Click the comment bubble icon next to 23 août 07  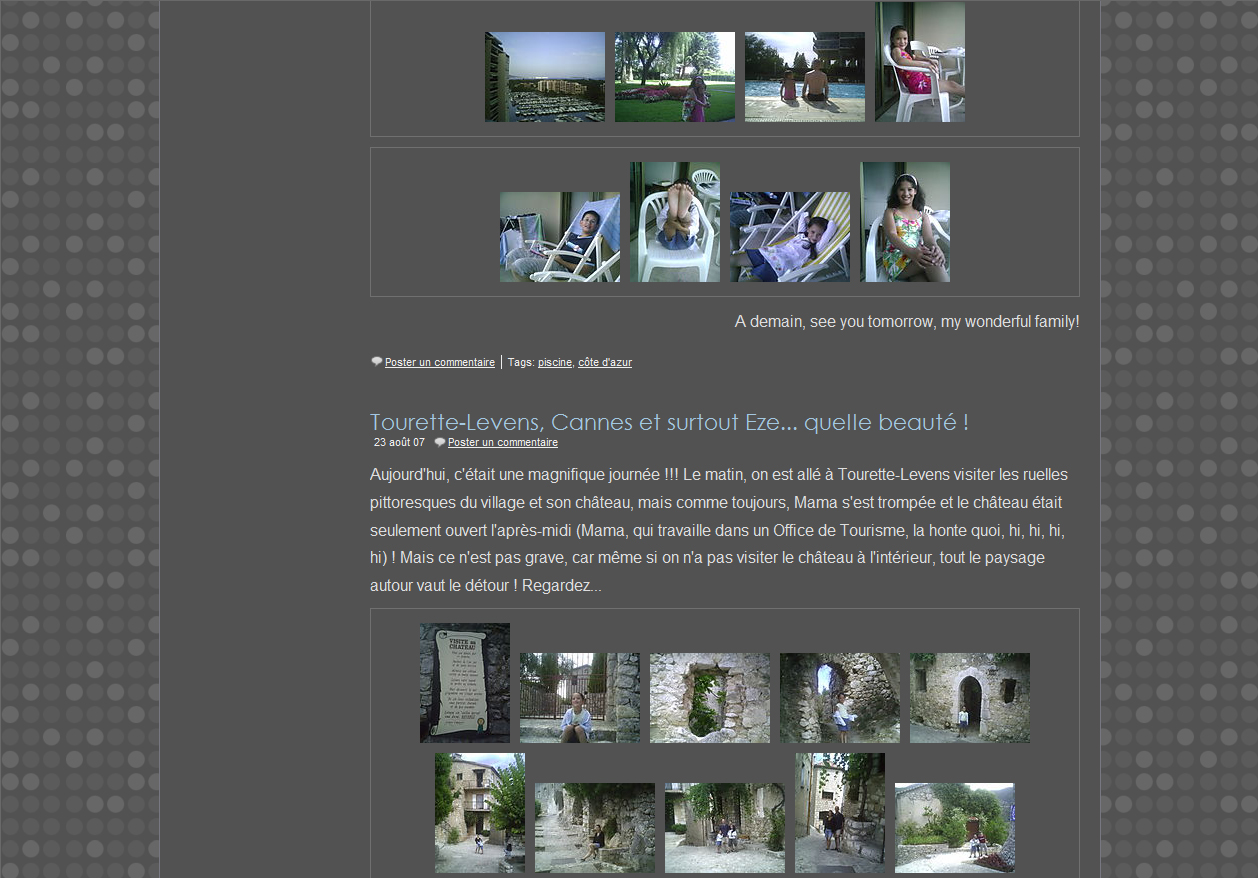click(x=440, y=442)
